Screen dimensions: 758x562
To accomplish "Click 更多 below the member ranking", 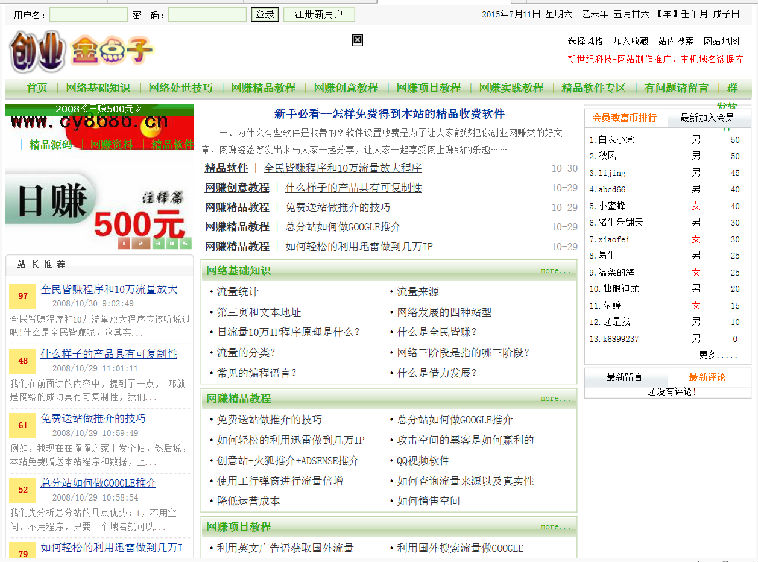I will point(718,355).
